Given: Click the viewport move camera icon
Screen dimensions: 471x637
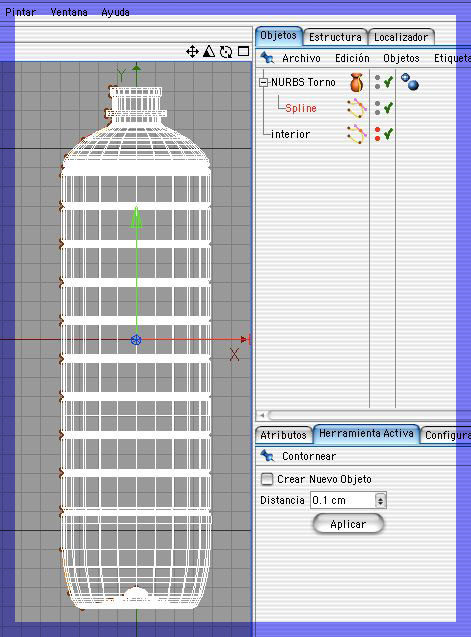Looking at the screenshot, I should tap(192, 52).
